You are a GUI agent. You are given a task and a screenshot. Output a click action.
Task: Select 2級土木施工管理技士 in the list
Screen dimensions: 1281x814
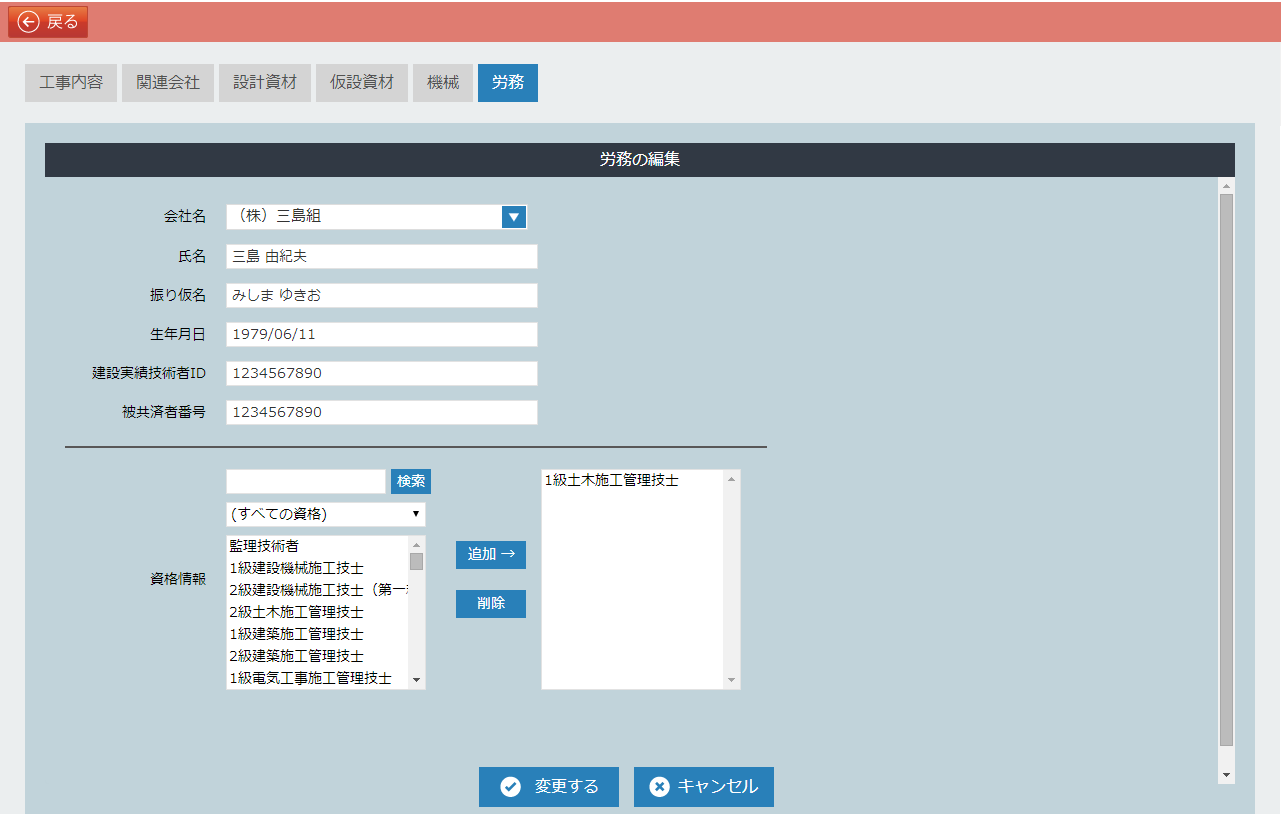(x=318, y=612)
